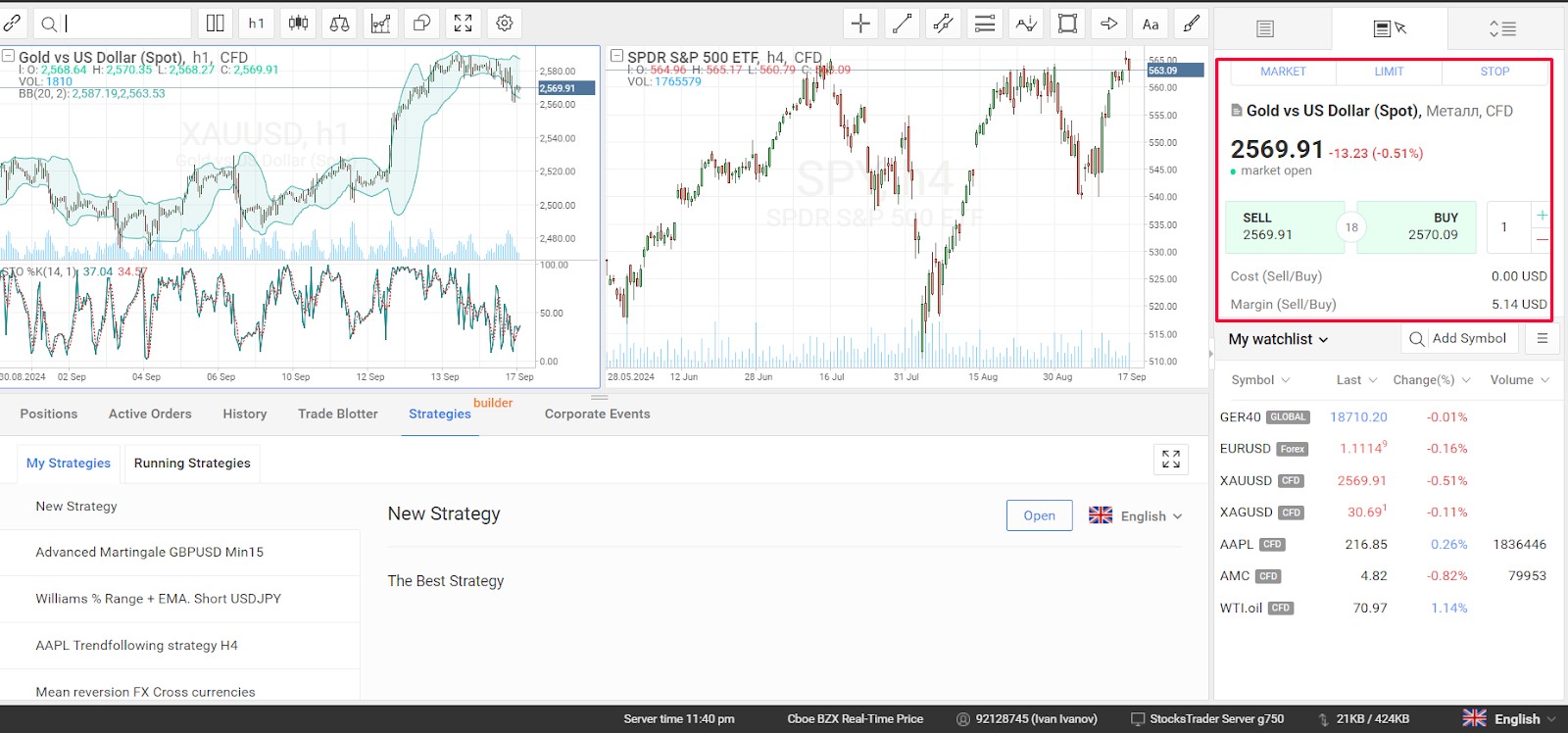
Task: Expand the My watchlist dropdown
Action: tap(1278, 339)
